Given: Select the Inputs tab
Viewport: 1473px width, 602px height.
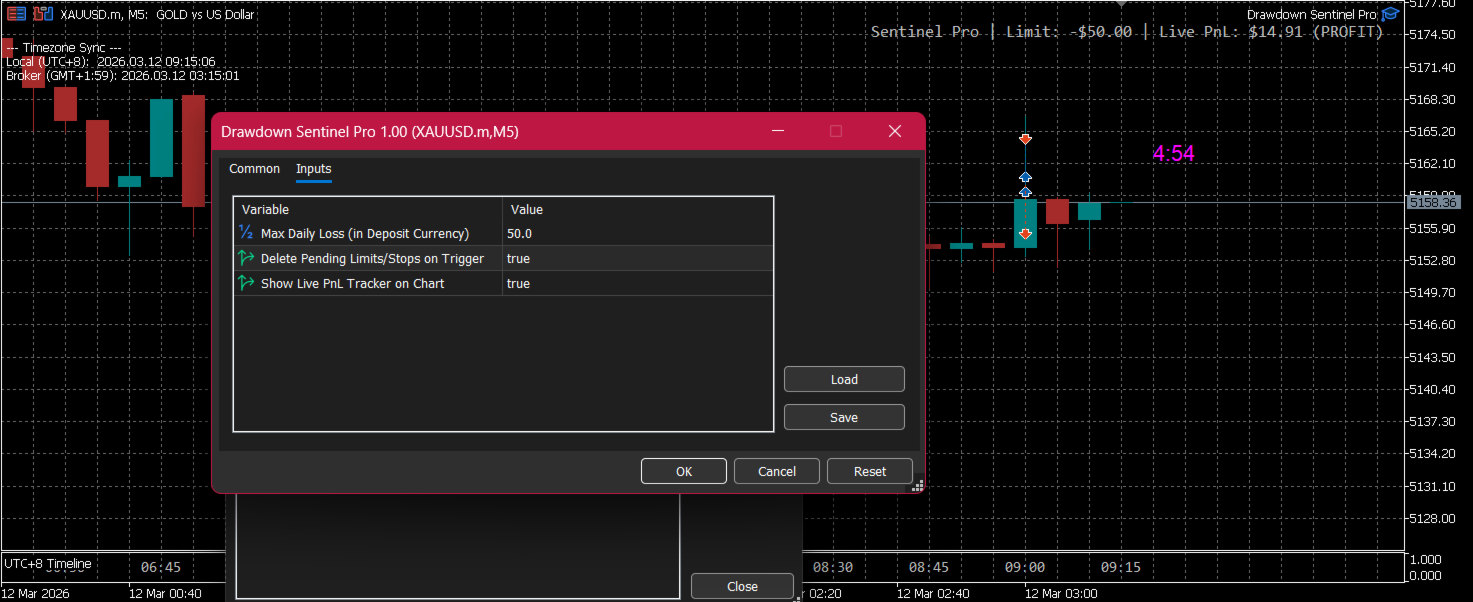Looking at the screenshot, I should tap(313, 169).
